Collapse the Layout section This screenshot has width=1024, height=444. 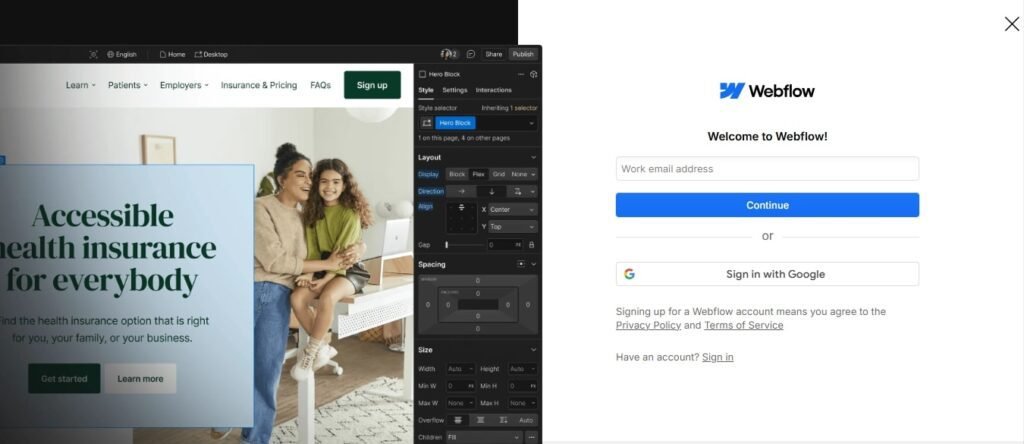[x=534, y=157]
